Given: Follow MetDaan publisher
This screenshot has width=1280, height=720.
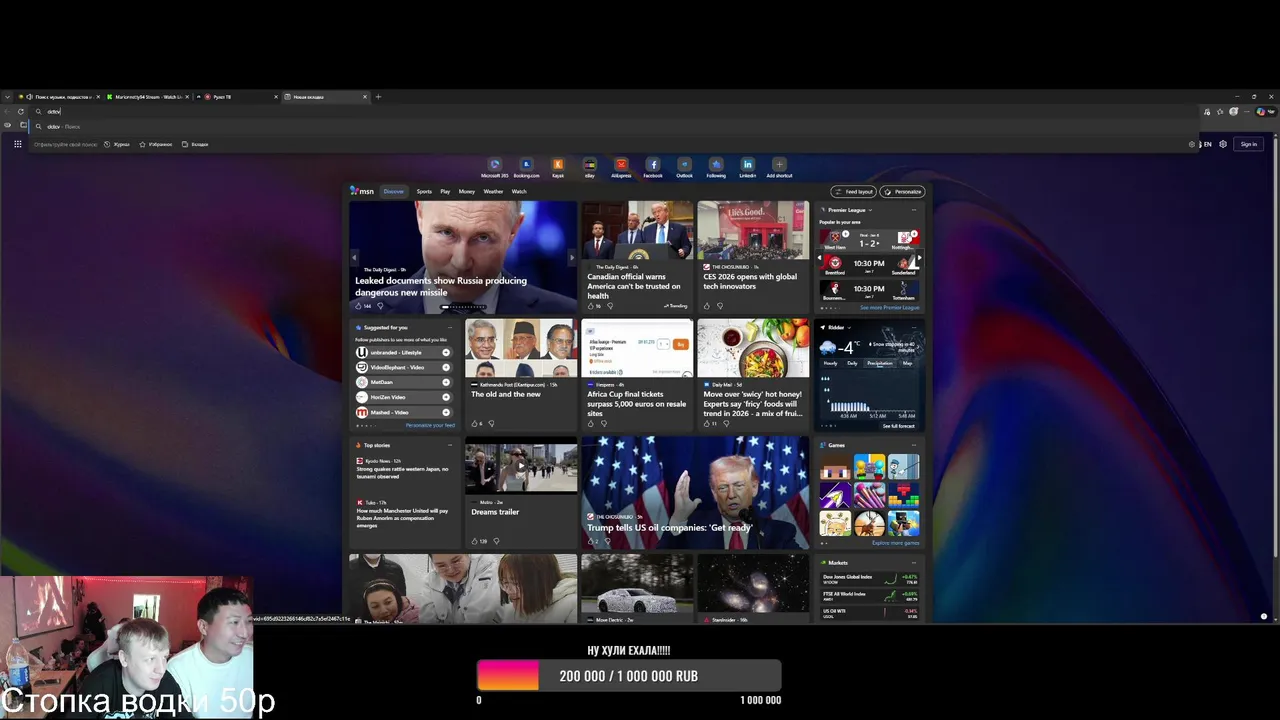Looking at the screenshot, I should tap(446, 382).
